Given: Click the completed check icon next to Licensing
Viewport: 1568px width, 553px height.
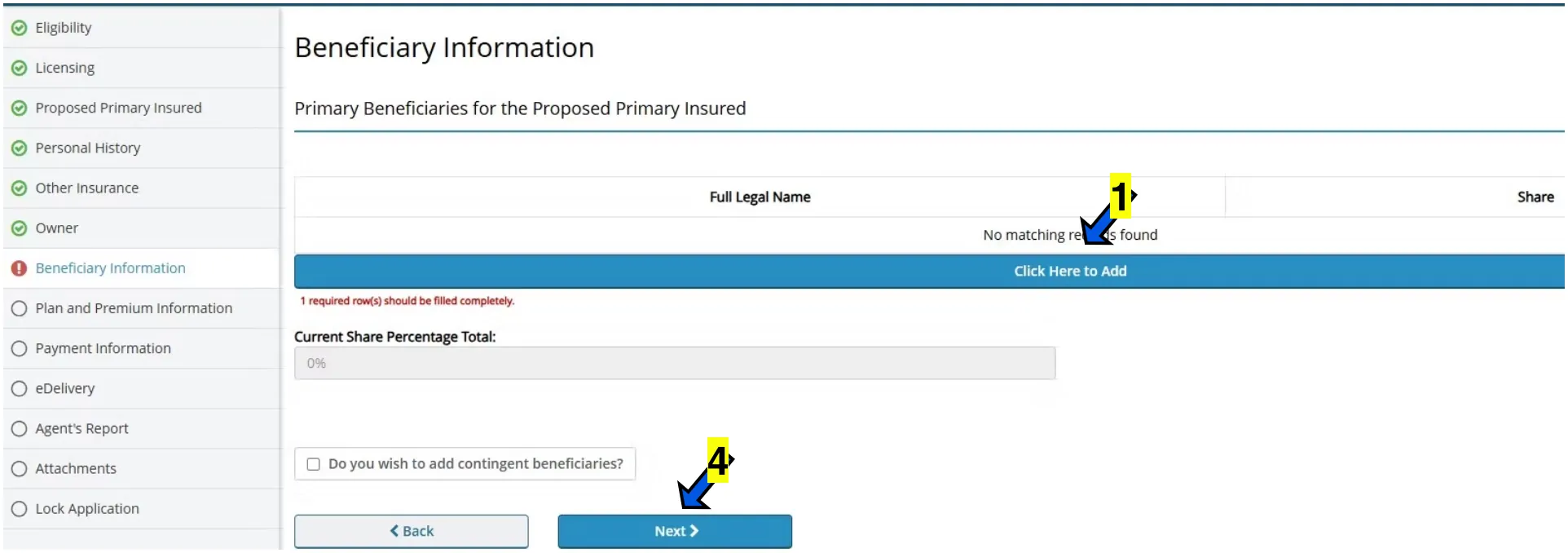Looking at the screenshot, I should (20, 68).
